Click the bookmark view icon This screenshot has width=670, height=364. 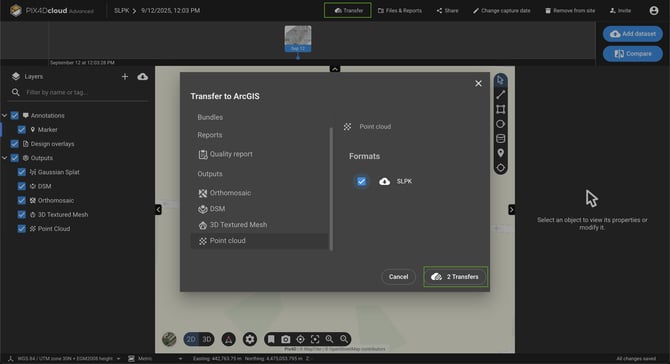[x=271, y=339]
